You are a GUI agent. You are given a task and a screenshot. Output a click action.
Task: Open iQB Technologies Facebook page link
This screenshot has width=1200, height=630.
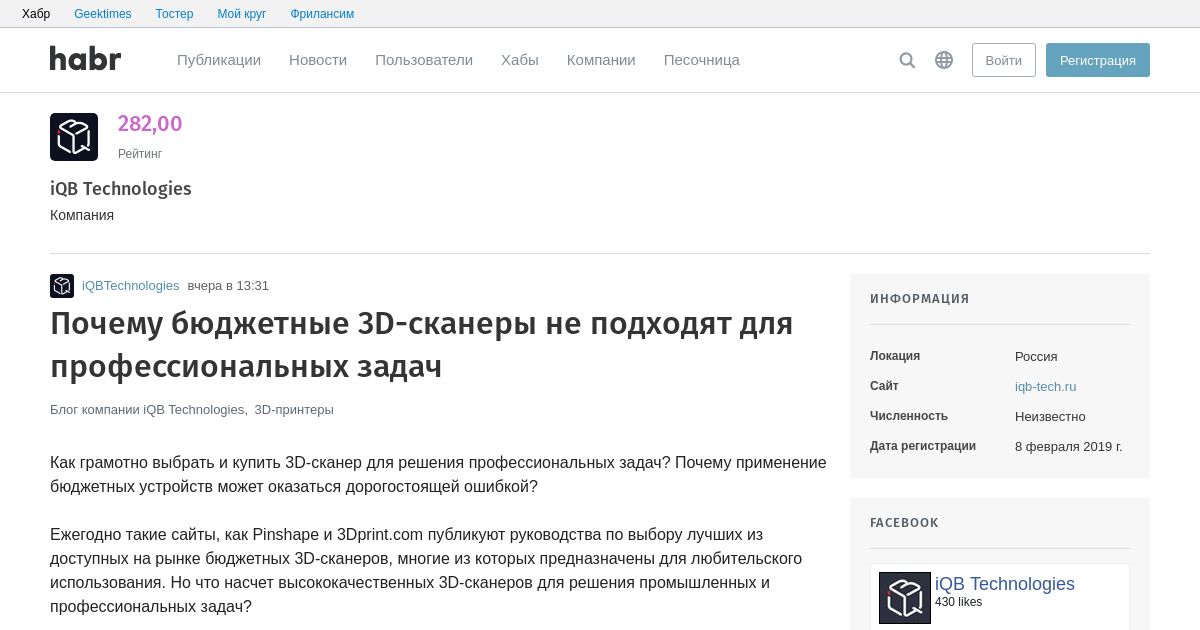tap(1005, 584)
